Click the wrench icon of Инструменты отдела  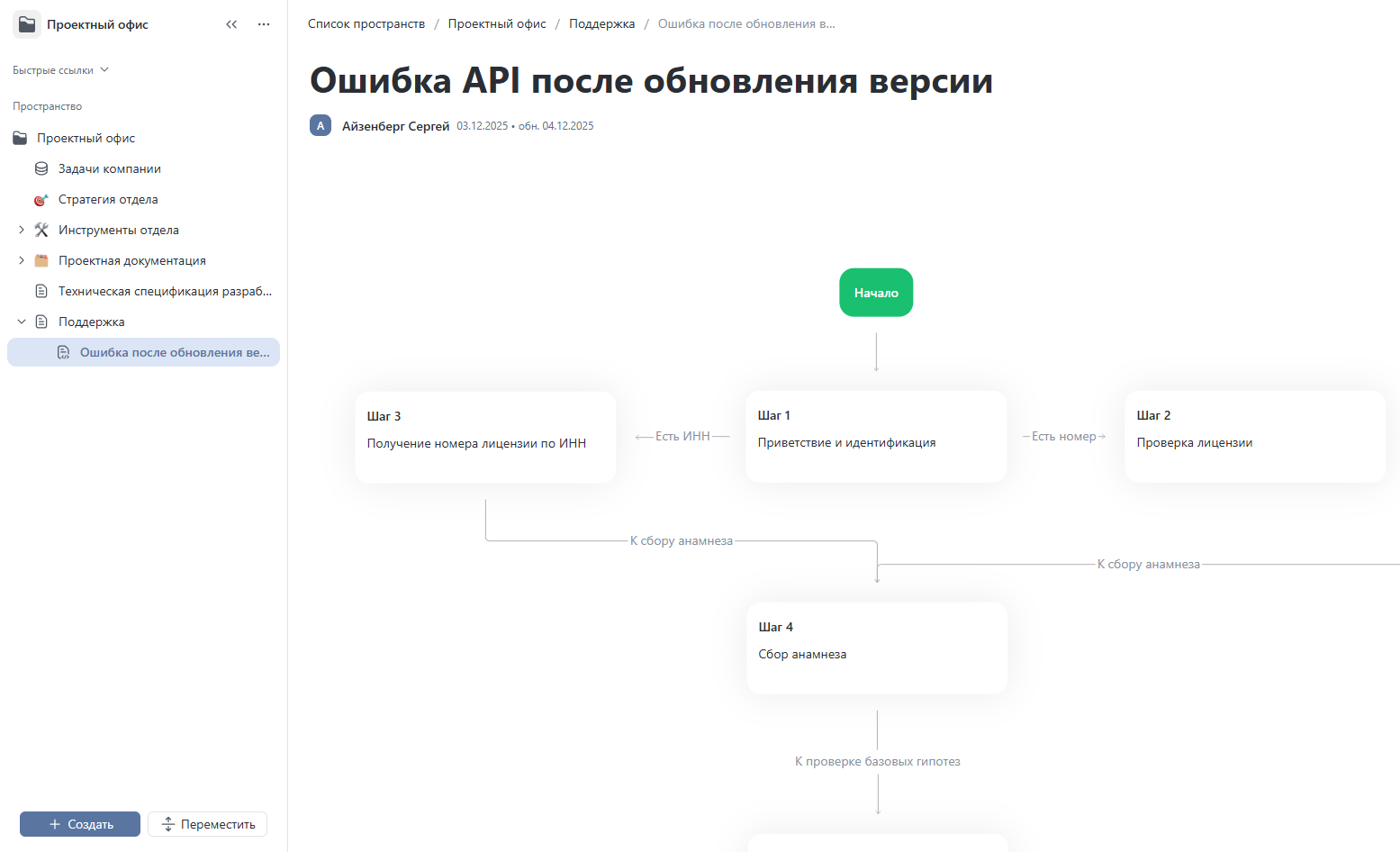tap(41, 230)
